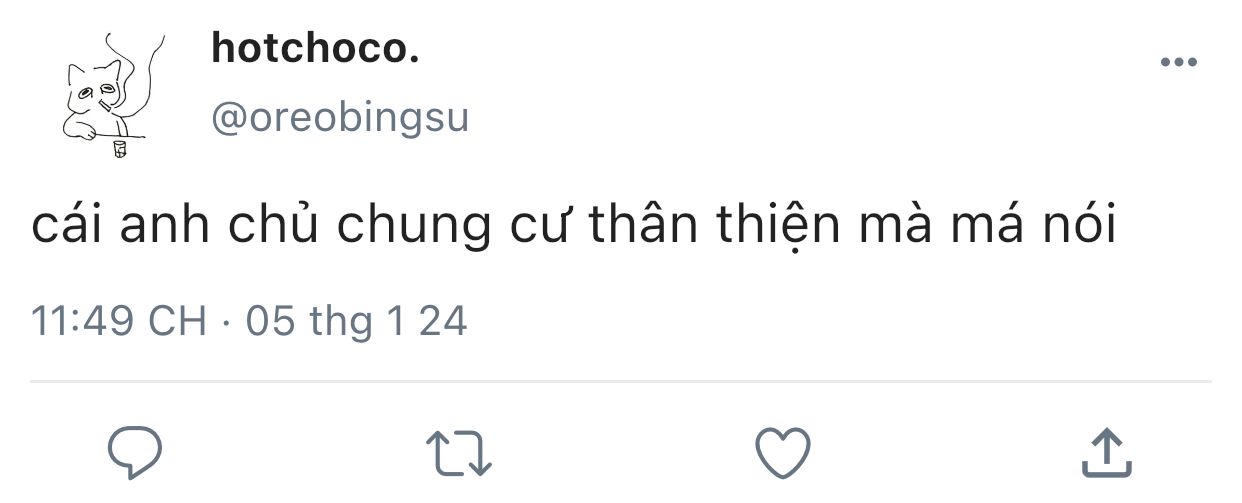Click the display name hotchoco.
This screenshot has width=1242, height=503.
(315, 48)
